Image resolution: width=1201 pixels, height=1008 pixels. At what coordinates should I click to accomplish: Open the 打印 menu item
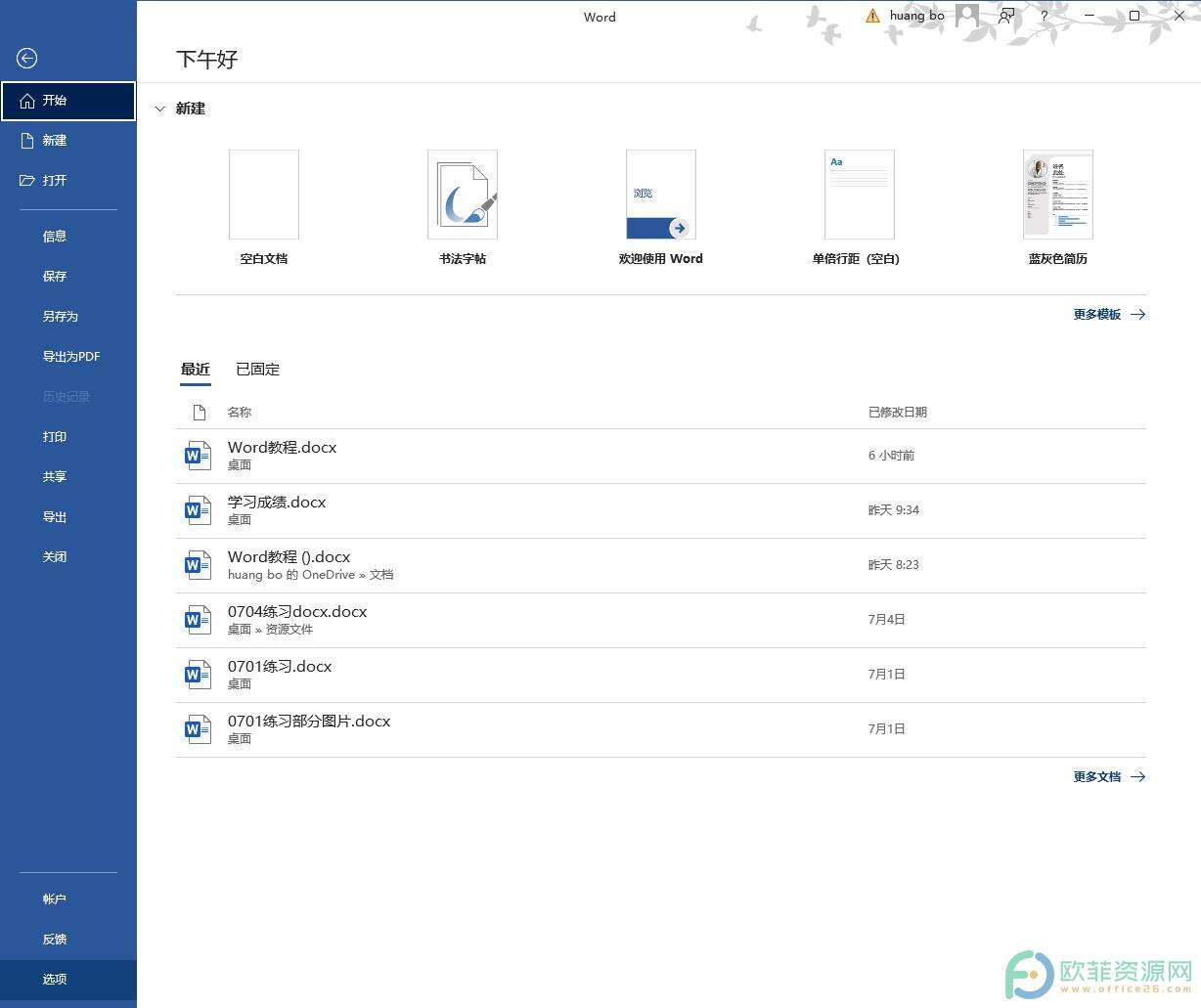pyautogui.click(x=68, y=437)
